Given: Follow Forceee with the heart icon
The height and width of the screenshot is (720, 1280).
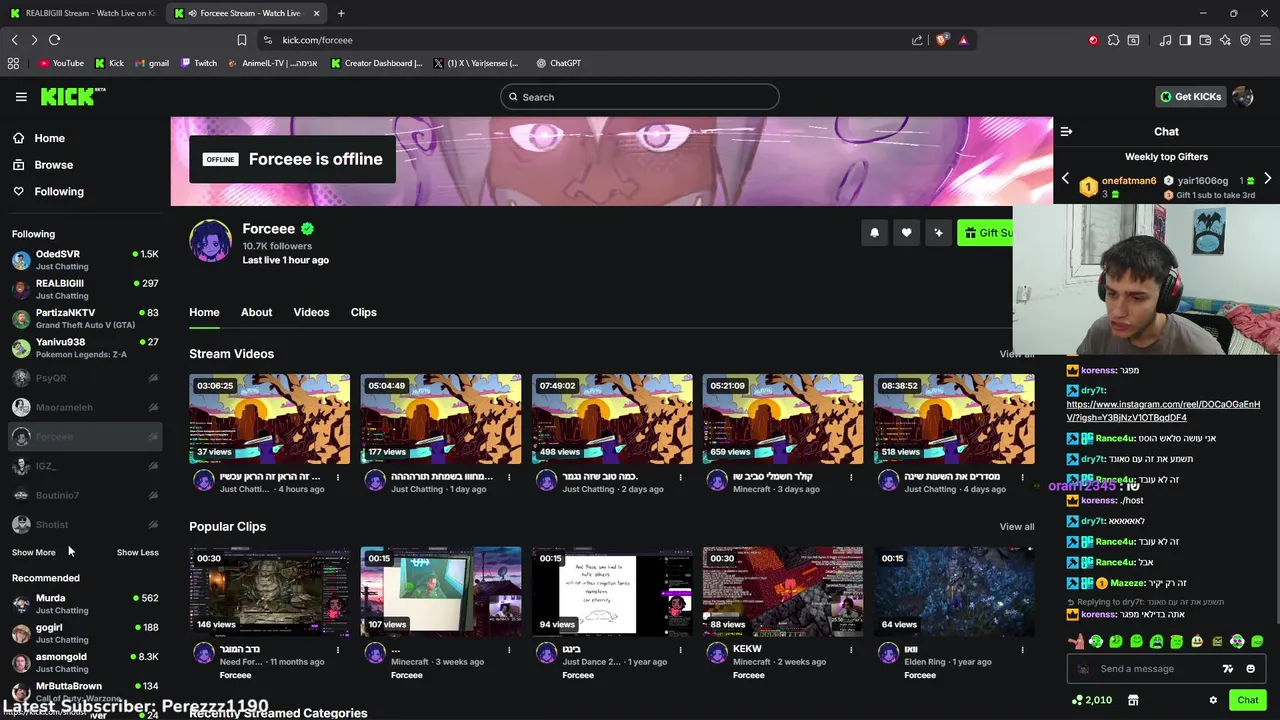Looking at the screenshot, I should pyautogui.click(x=906, y=233).
